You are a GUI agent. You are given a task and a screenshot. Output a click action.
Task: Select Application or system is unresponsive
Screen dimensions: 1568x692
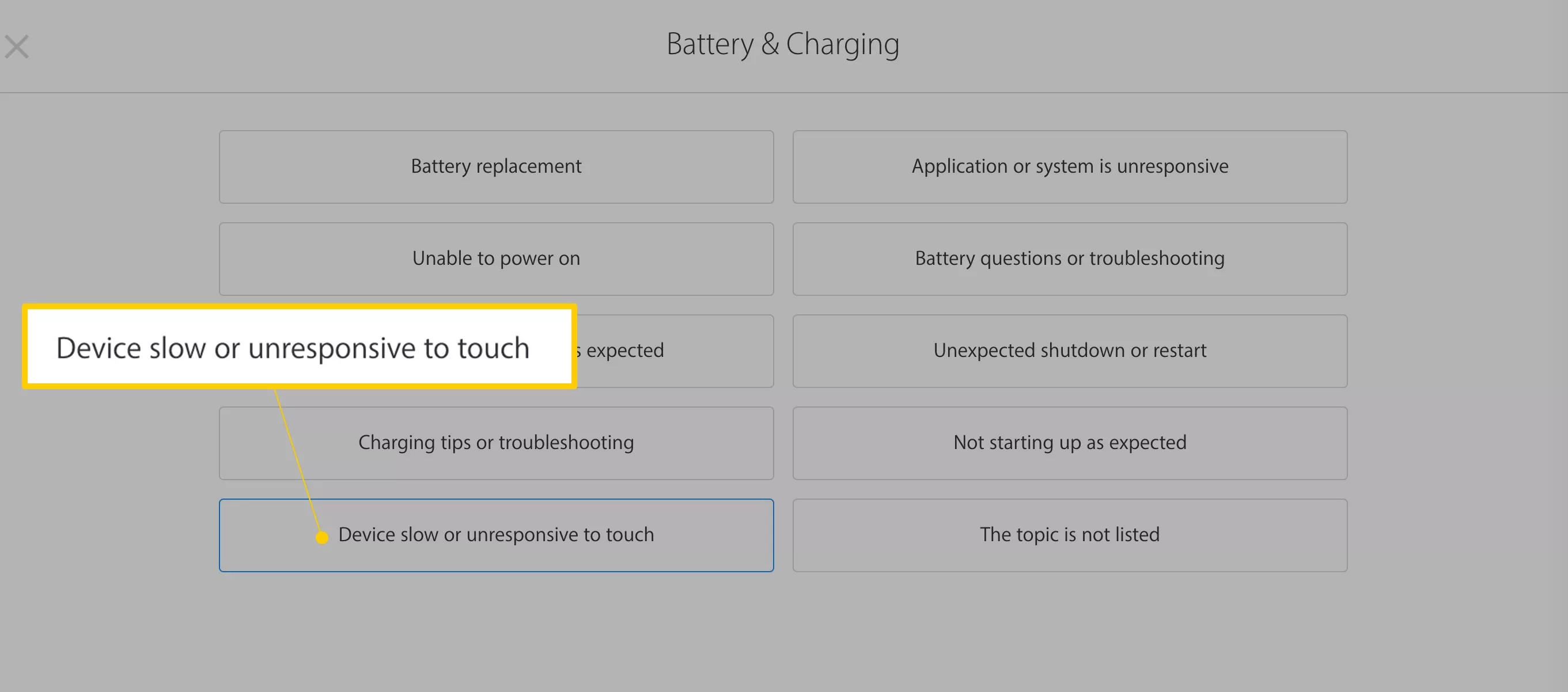[1070, 166]
